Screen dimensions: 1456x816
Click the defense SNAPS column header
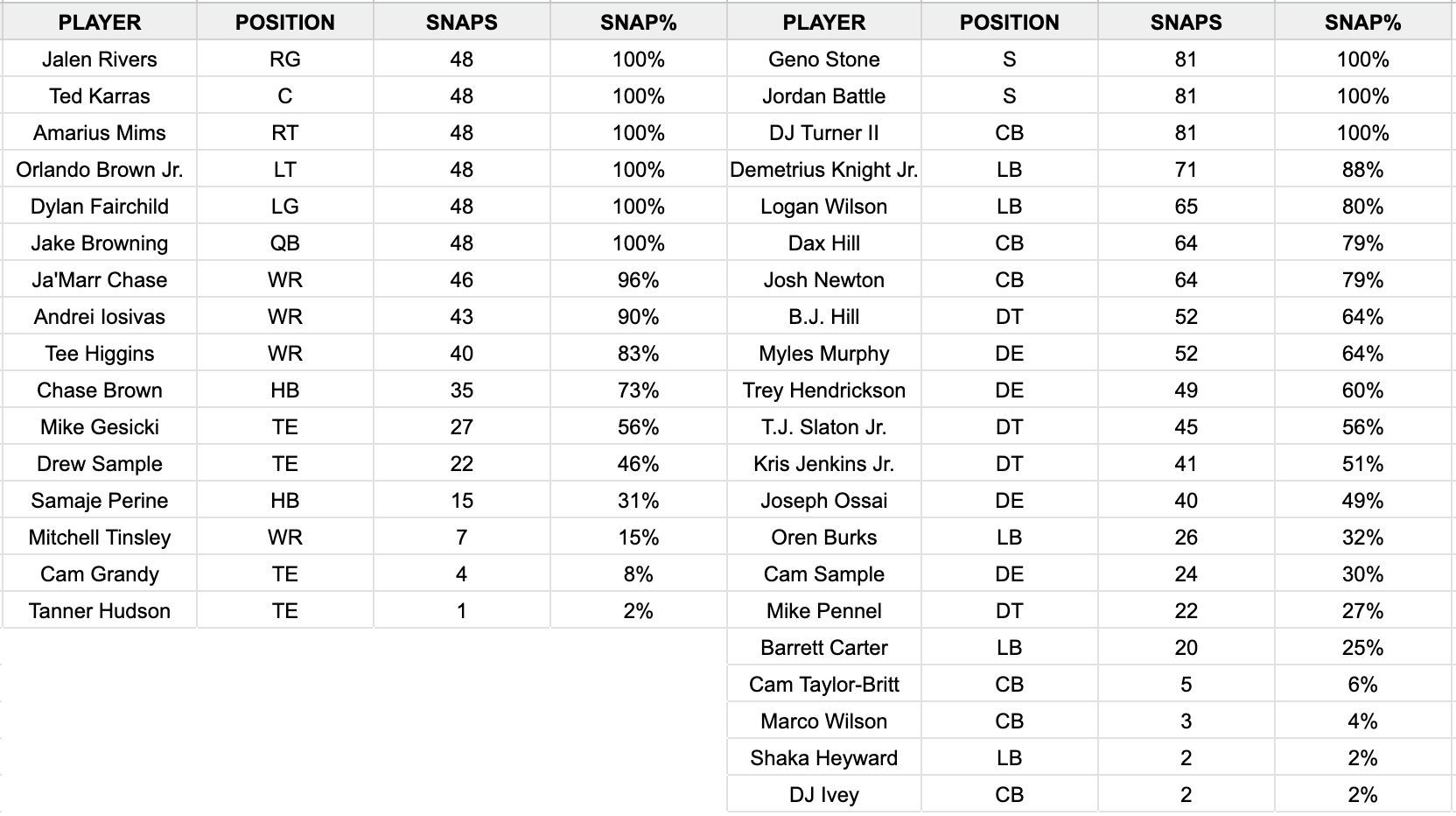tap(1186, 23)
